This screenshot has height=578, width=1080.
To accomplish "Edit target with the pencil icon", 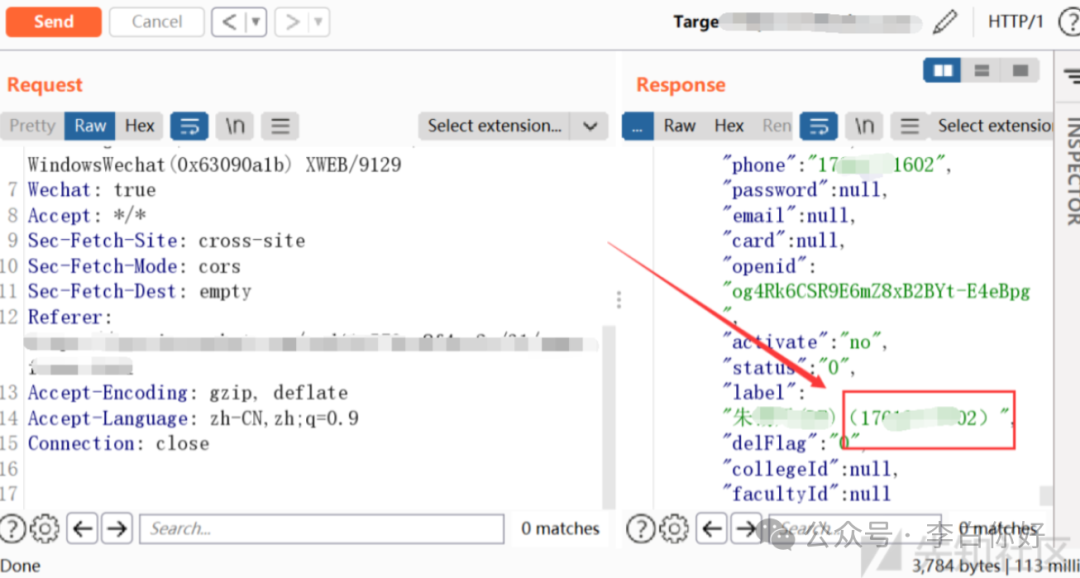I will click(945, 22).
